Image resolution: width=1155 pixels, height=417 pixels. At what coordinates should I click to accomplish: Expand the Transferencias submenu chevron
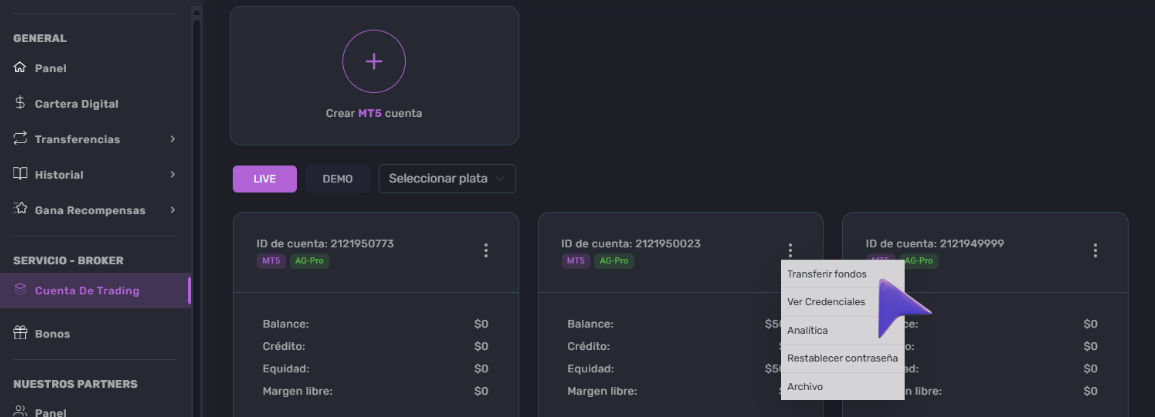point(172,139)
